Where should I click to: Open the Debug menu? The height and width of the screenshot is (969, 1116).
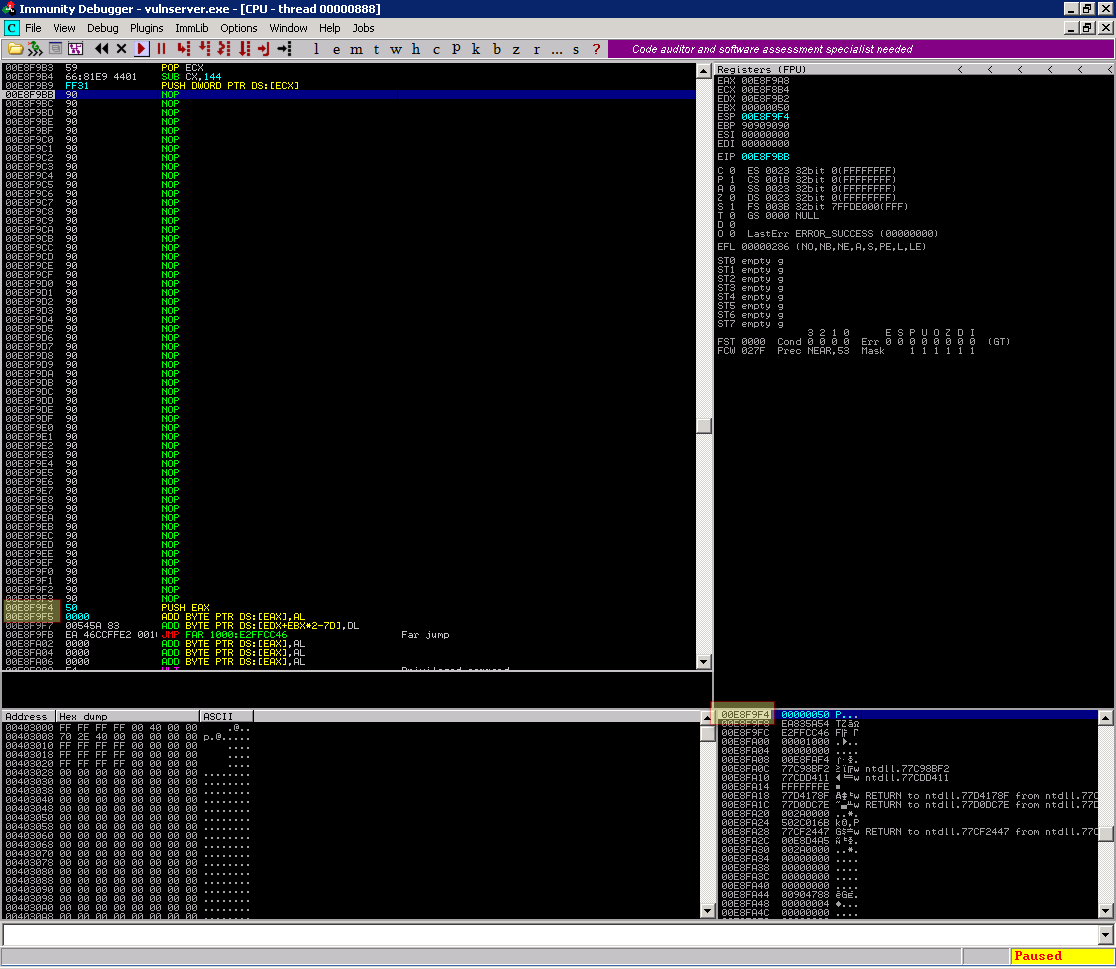pos(102,28)
